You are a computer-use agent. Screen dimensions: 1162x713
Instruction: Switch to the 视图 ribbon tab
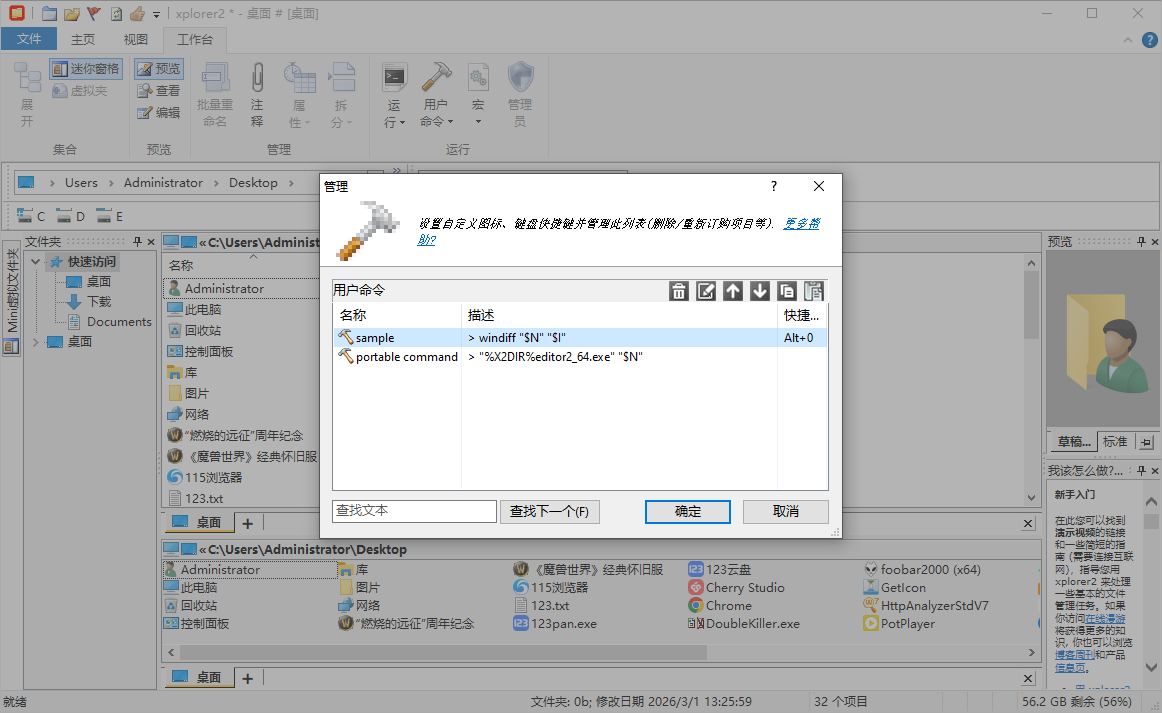[x=135, y=39]
